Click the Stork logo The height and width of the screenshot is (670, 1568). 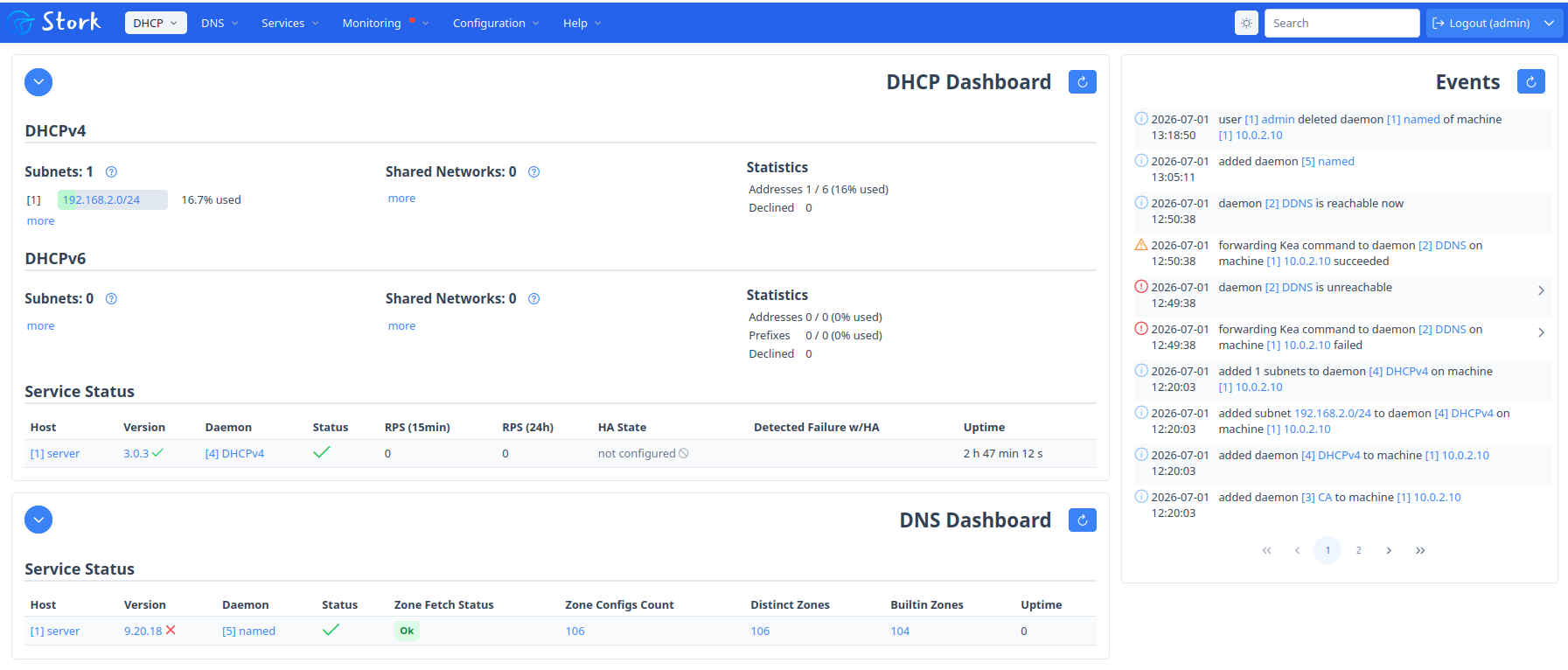coord(54,22)
